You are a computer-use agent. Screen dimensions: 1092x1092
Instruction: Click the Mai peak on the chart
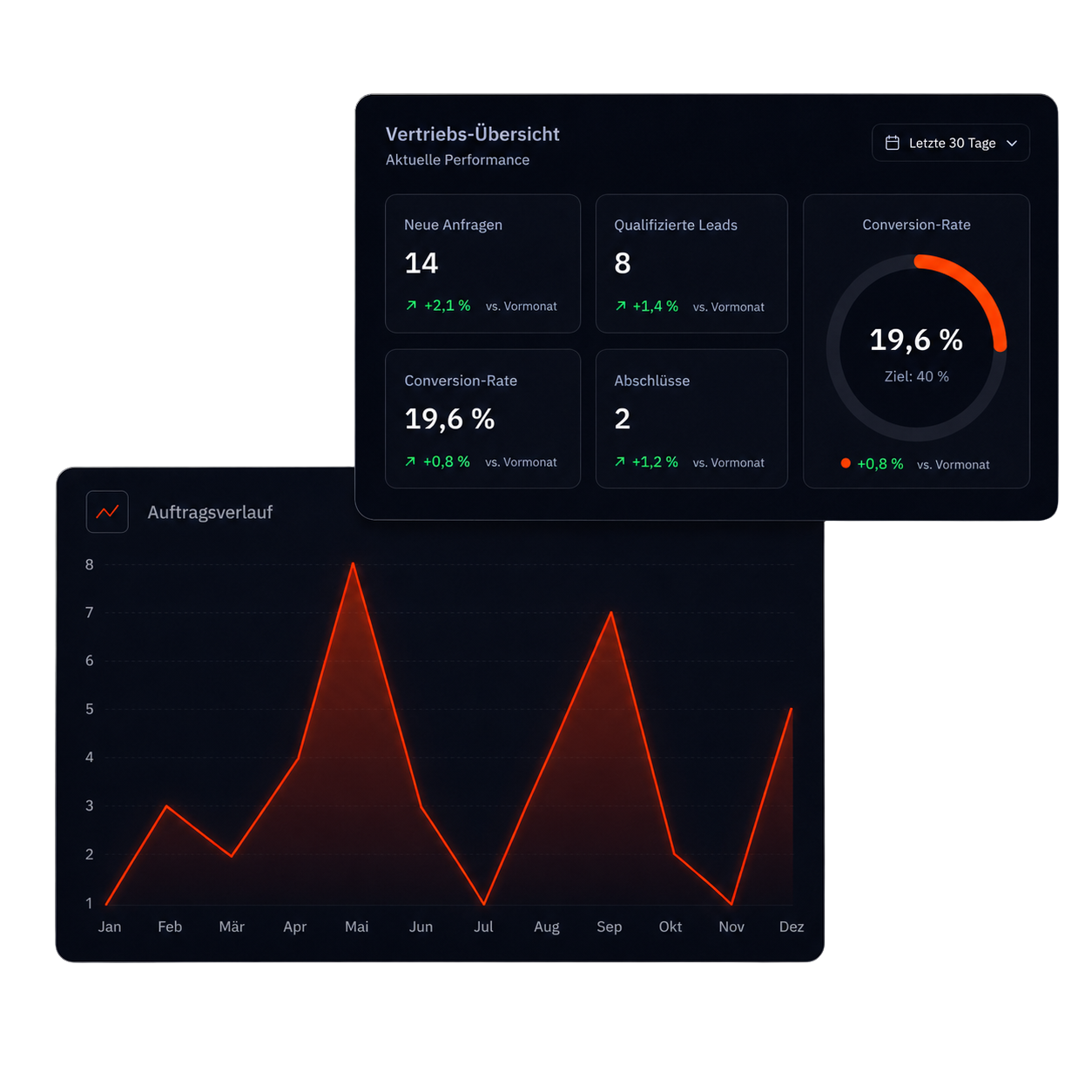(353, 564)
